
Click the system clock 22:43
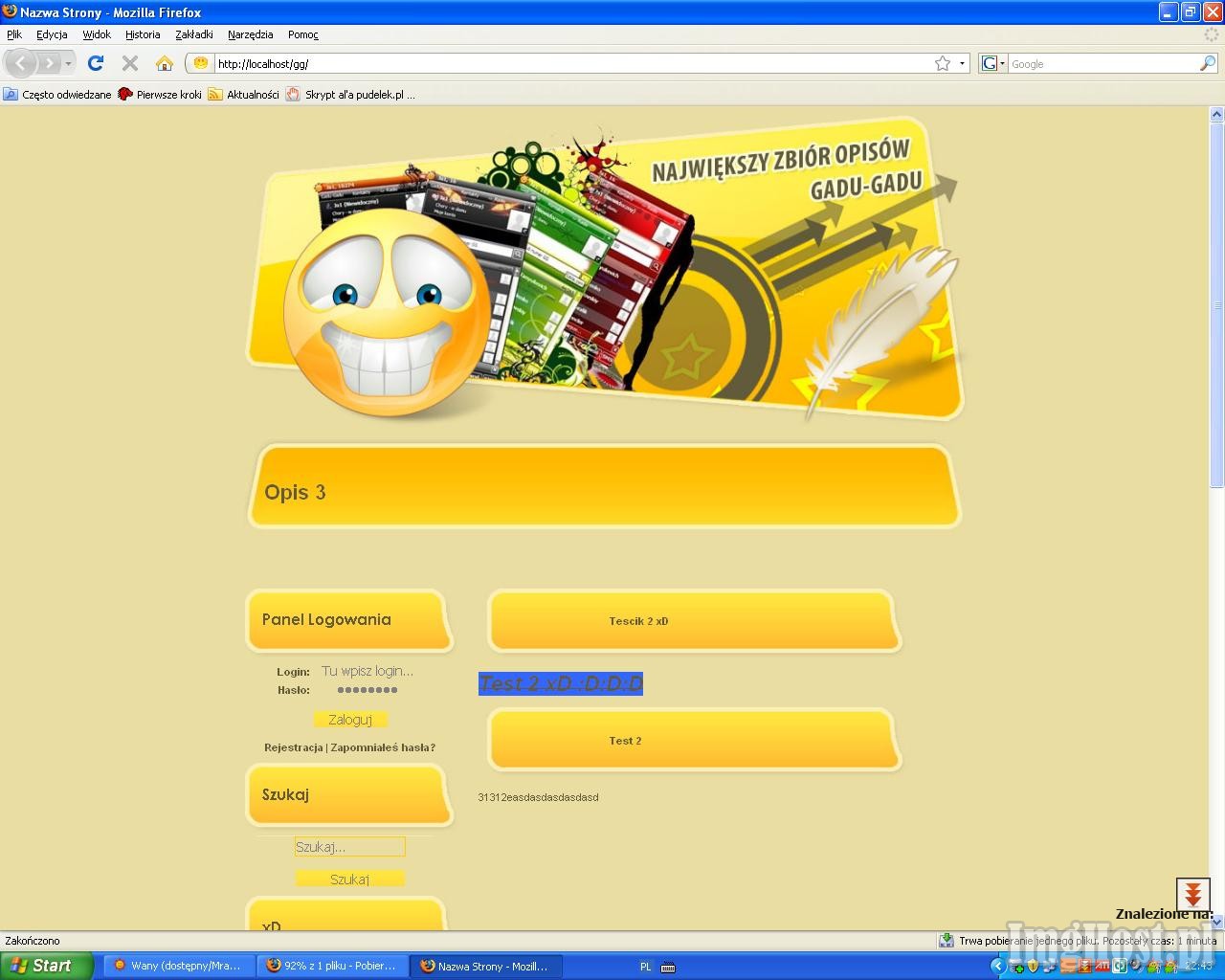(x=1199, y=967)
